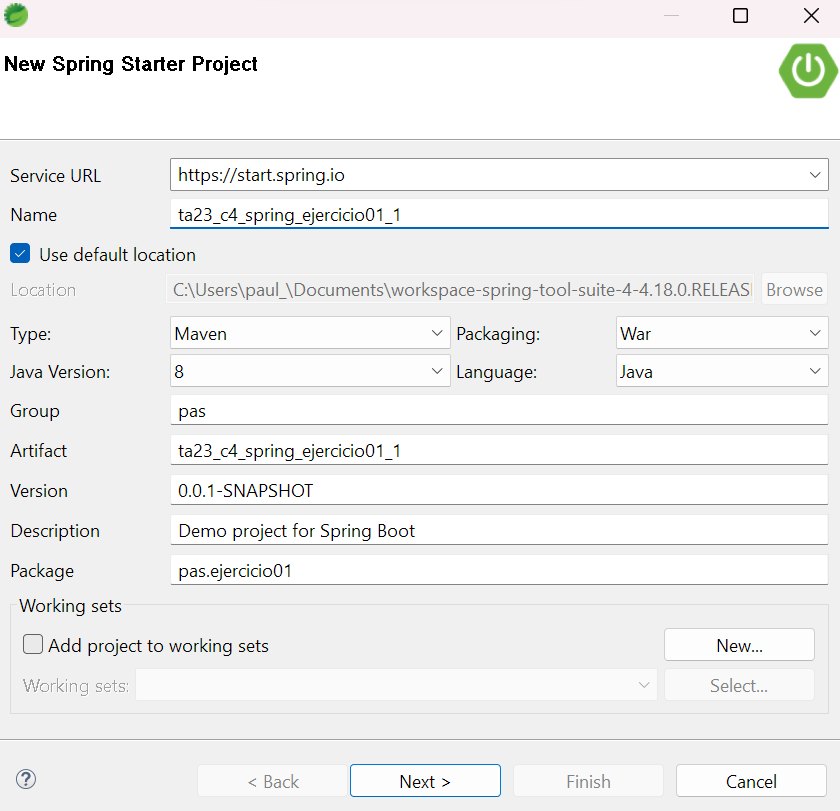Expand the Packaging dropdown set to War
840x811 pixels.
point(814,332)
